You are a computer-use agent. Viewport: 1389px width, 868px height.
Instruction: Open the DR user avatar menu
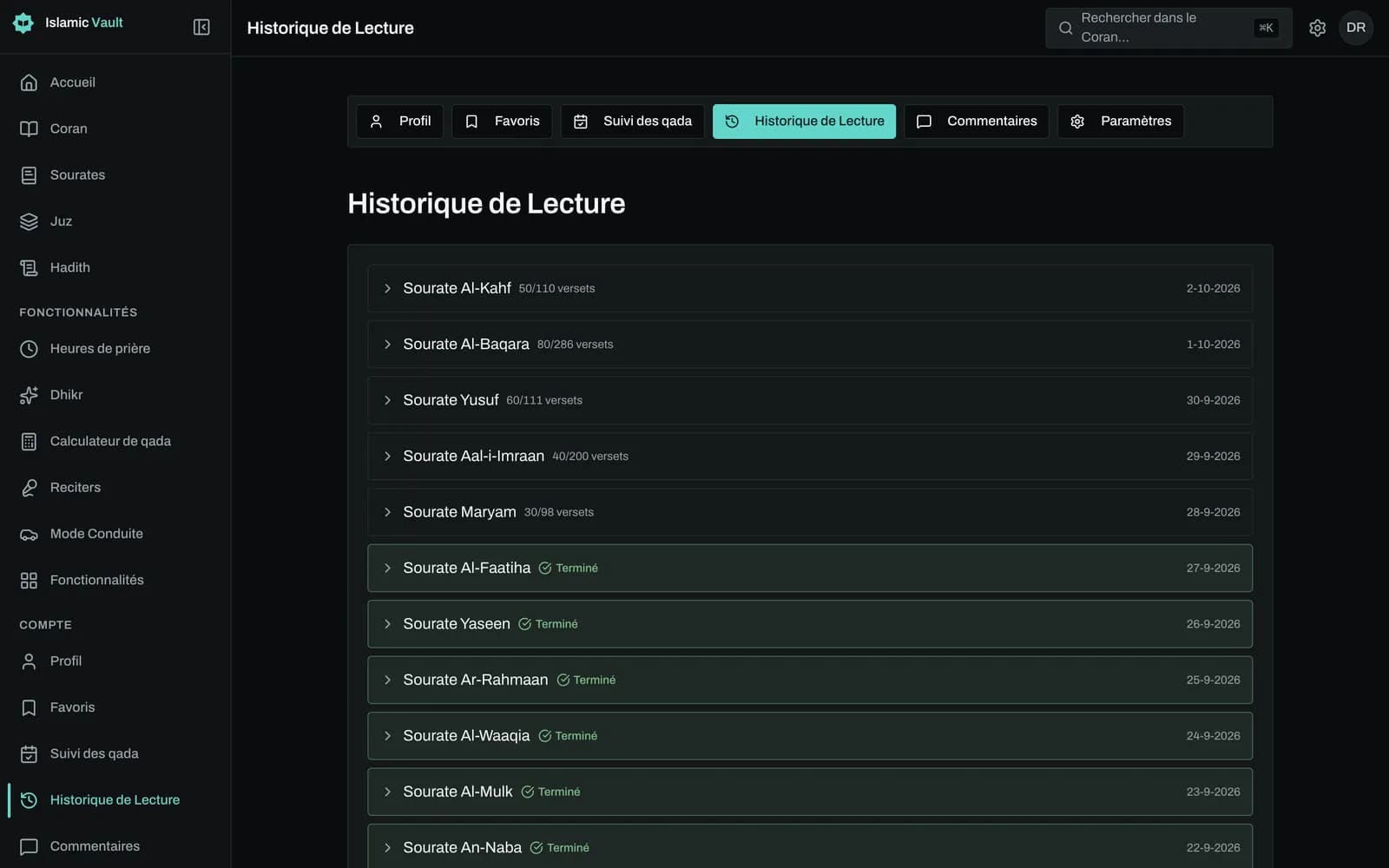click(x=1355, y=28)
